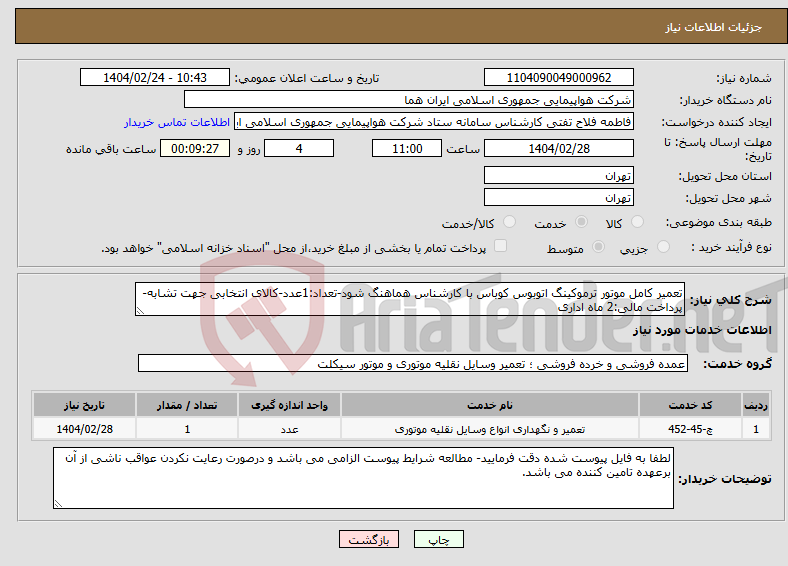Viewport: 788px width, 566px height.
Task: Click the شرح کلی نیاز label
Action: tap(731, 300)
